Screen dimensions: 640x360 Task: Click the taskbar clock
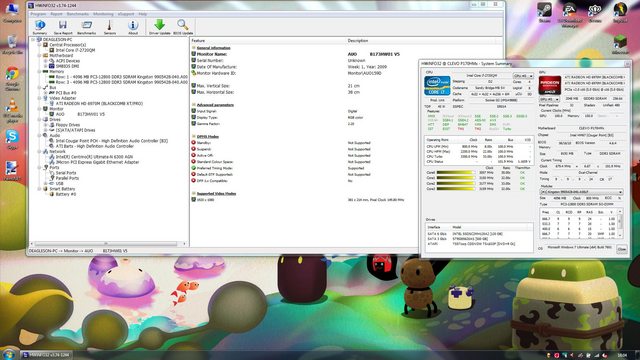pyautogui.click(x=622, y=355)
